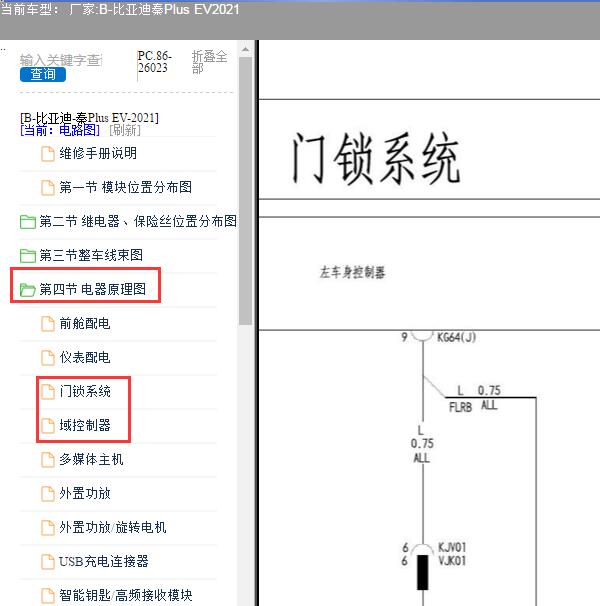Click 左车身控制器 label in diagram
This screenshot has width=600, height=606.
point(352,272)
